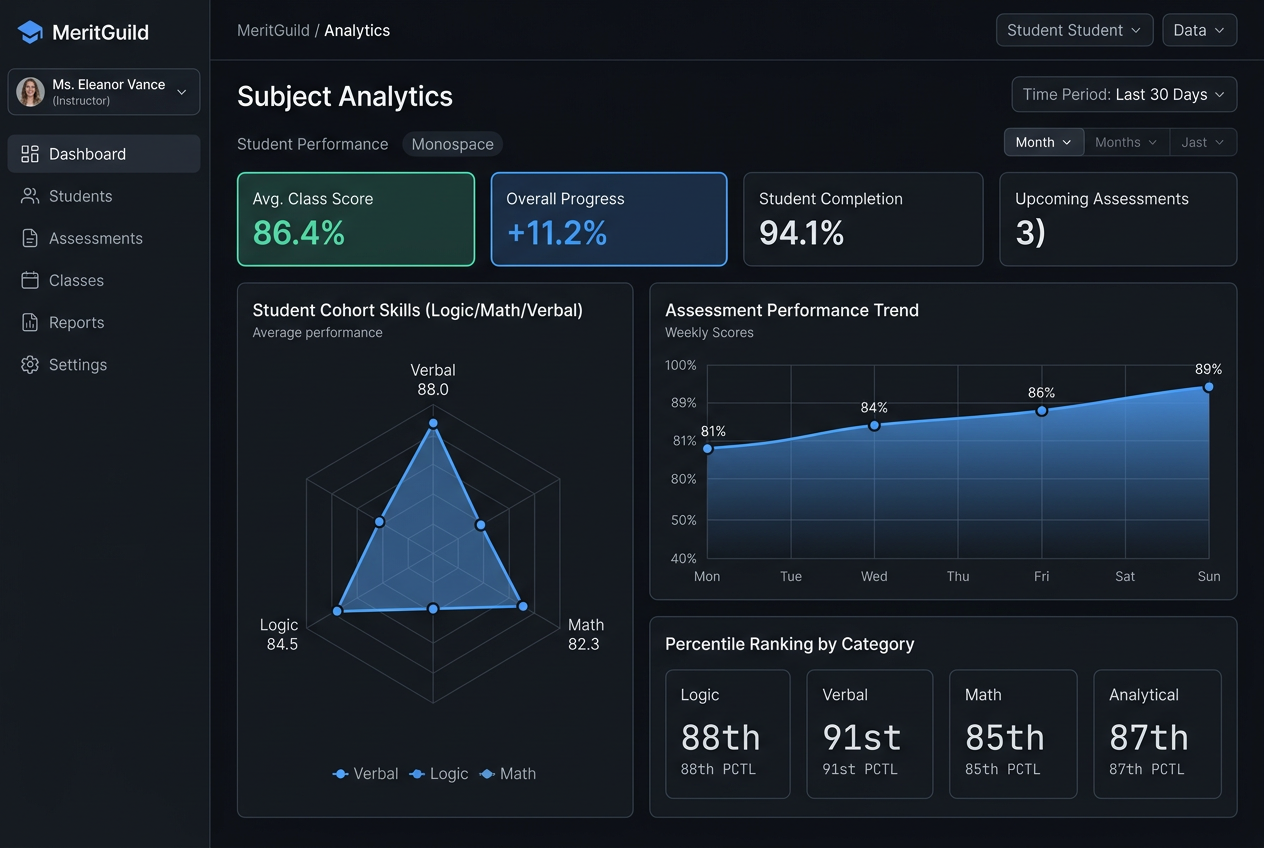Open the Data dropdown
Image resolution: width=1264 pixels, height=848 pixels.
click(1199, 30)
